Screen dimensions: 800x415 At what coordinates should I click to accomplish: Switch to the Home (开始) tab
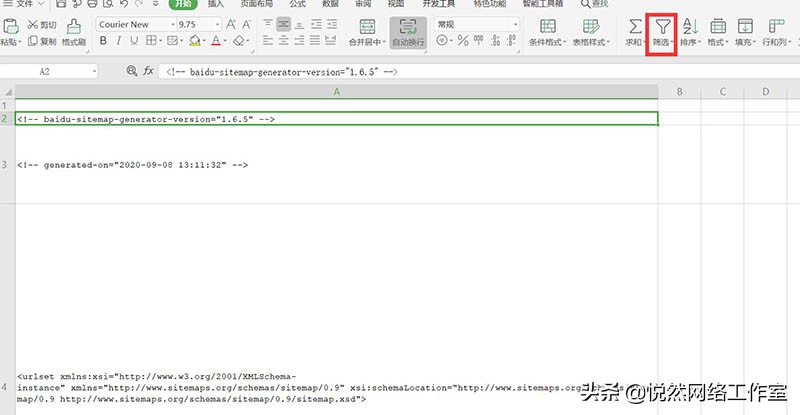183,4
